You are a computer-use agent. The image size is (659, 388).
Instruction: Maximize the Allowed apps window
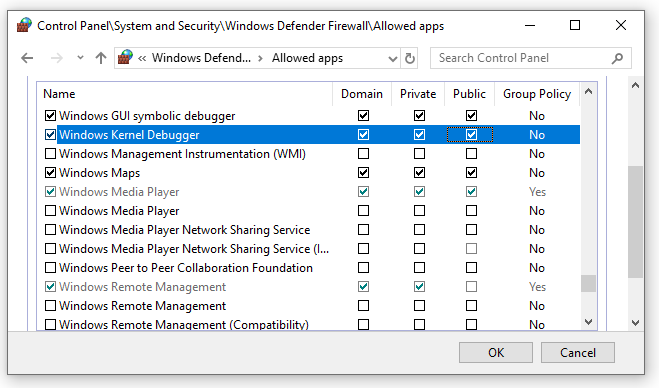(575, 26)
